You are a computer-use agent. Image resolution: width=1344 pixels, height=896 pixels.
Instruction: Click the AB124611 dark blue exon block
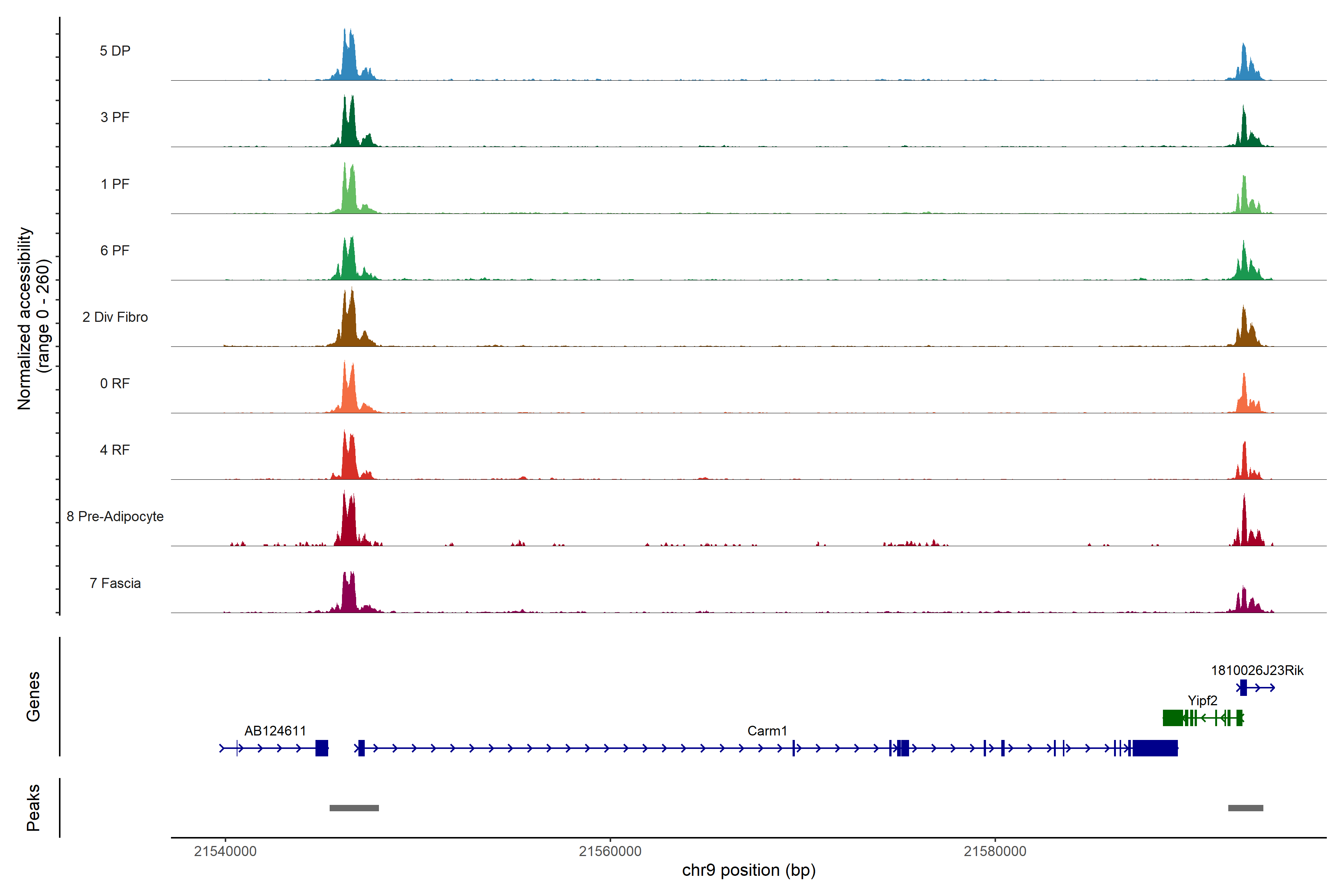tap(322, 747)
